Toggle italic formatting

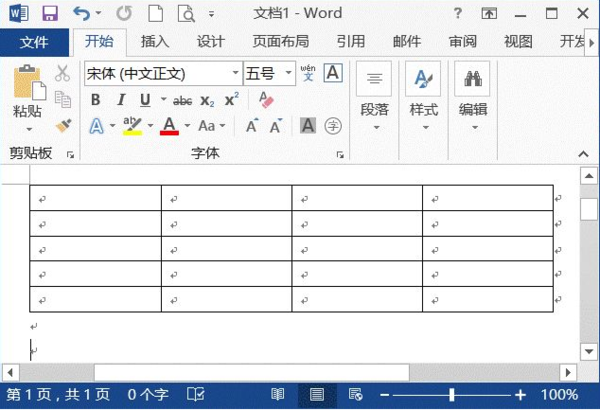(121, 100)
